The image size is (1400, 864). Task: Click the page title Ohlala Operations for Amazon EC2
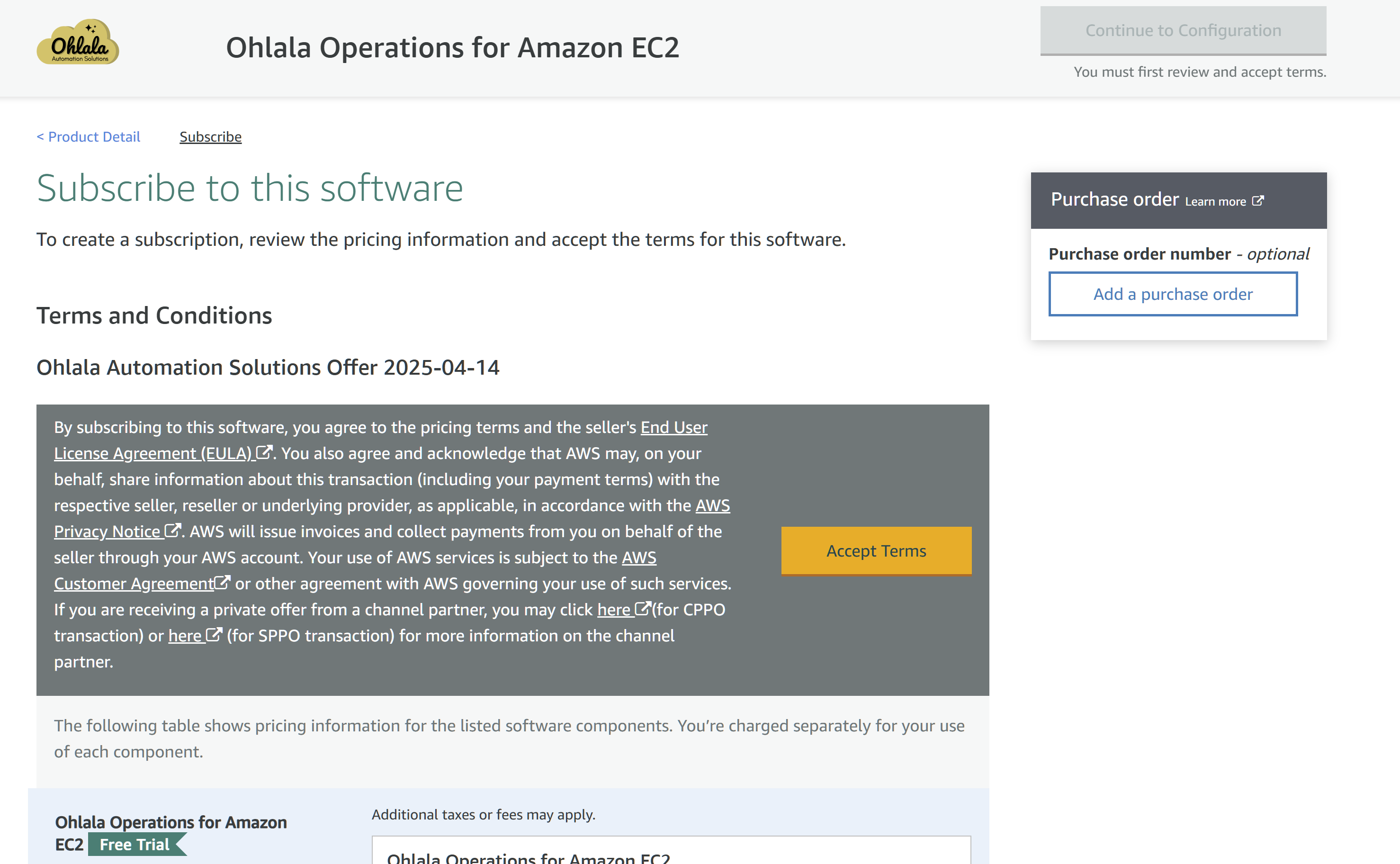(x=452, y=47)
